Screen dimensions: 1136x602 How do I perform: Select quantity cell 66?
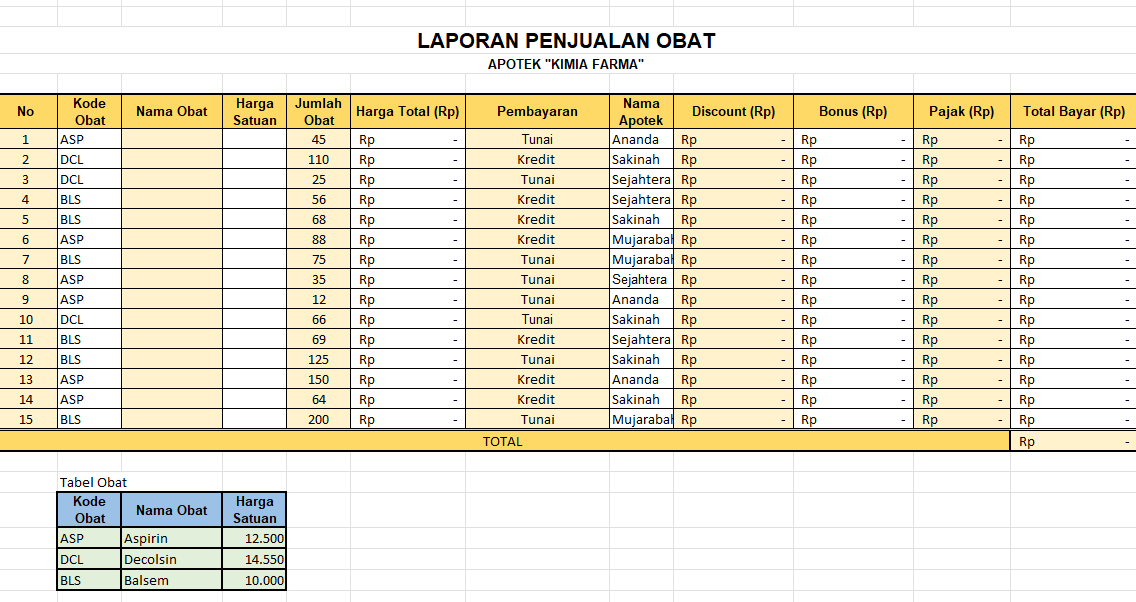click(319, 319)
